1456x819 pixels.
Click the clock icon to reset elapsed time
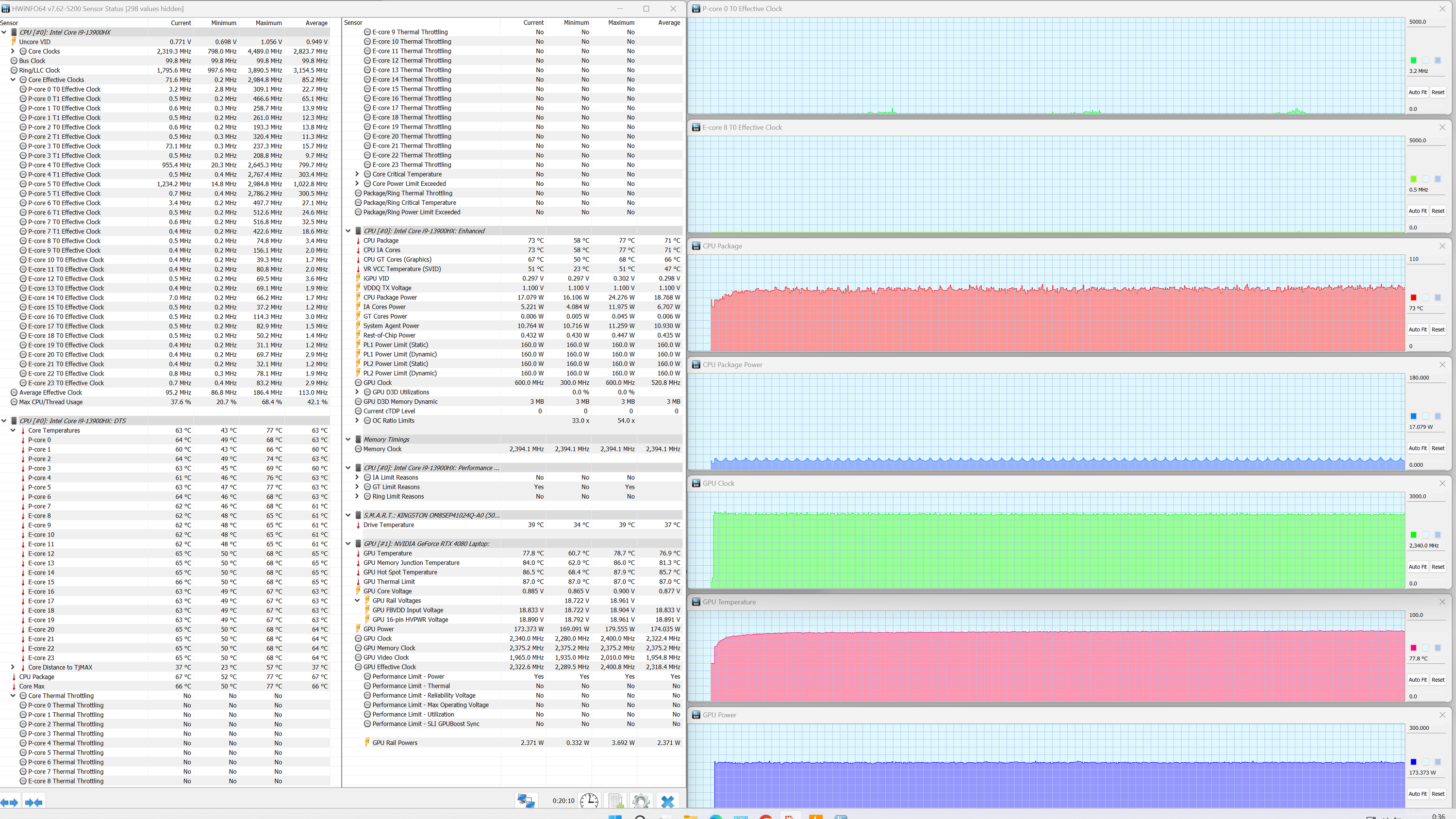pos(589,801)
